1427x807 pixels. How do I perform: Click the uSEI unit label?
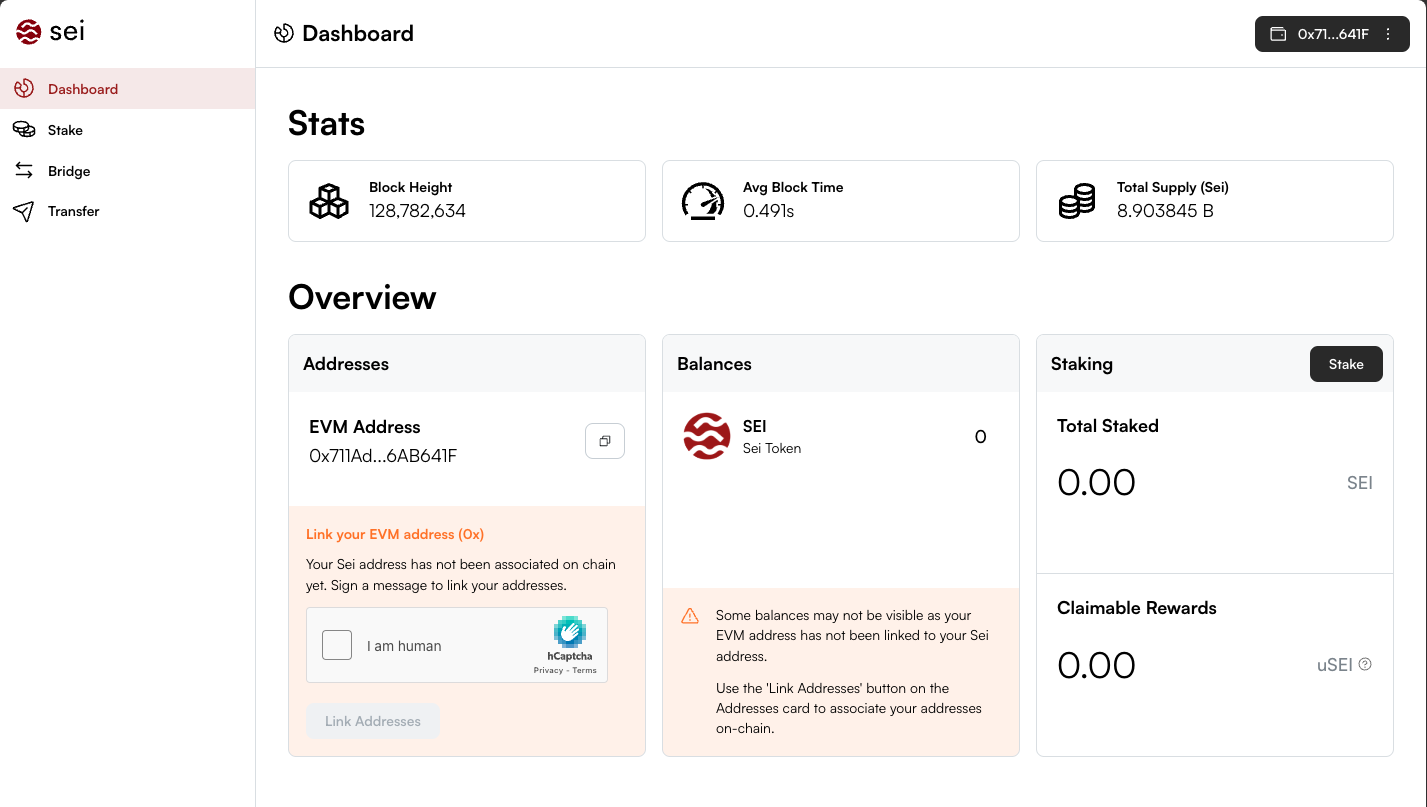pos(1334,664)
